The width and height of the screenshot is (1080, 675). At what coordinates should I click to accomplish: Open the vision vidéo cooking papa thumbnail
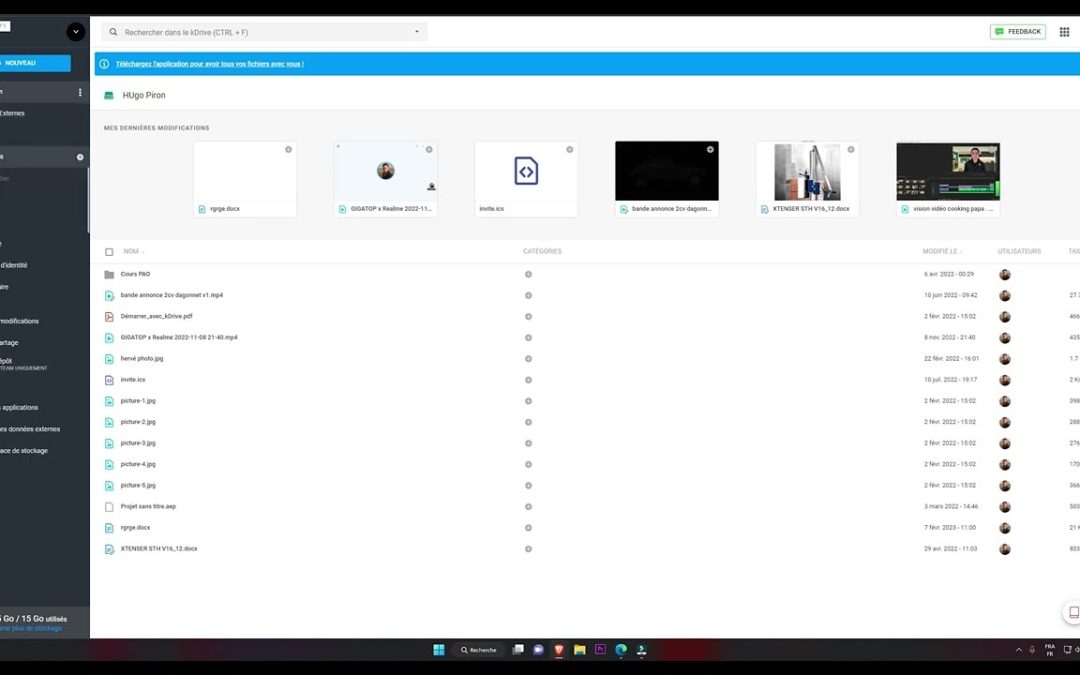pos(948,171)
